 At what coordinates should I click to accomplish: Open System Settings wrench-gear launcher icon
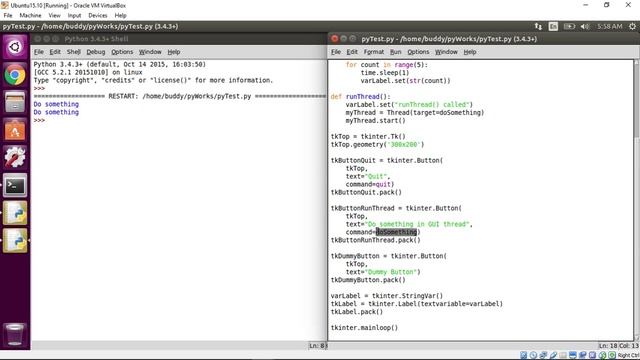15,158
